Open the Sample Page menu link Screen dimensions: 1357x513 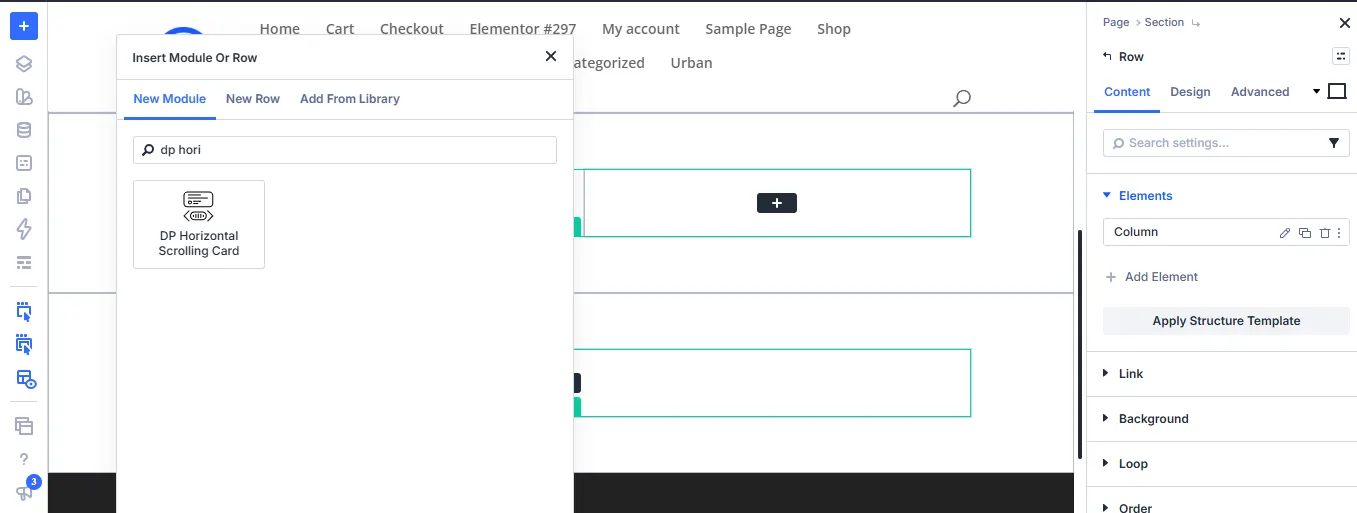748,29
